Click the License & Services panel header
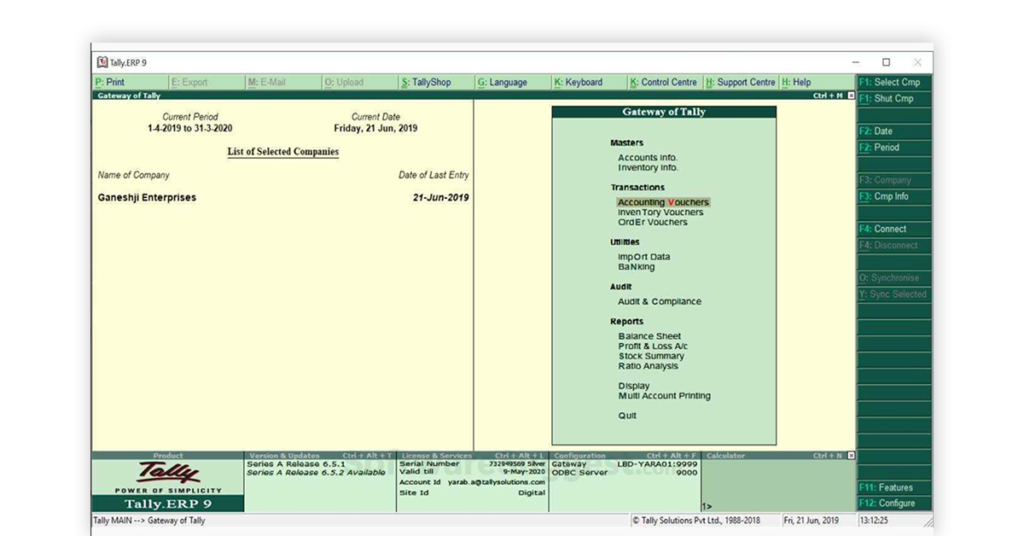Viewport: 1024px width, 536px height. click(x=472, y=455)
